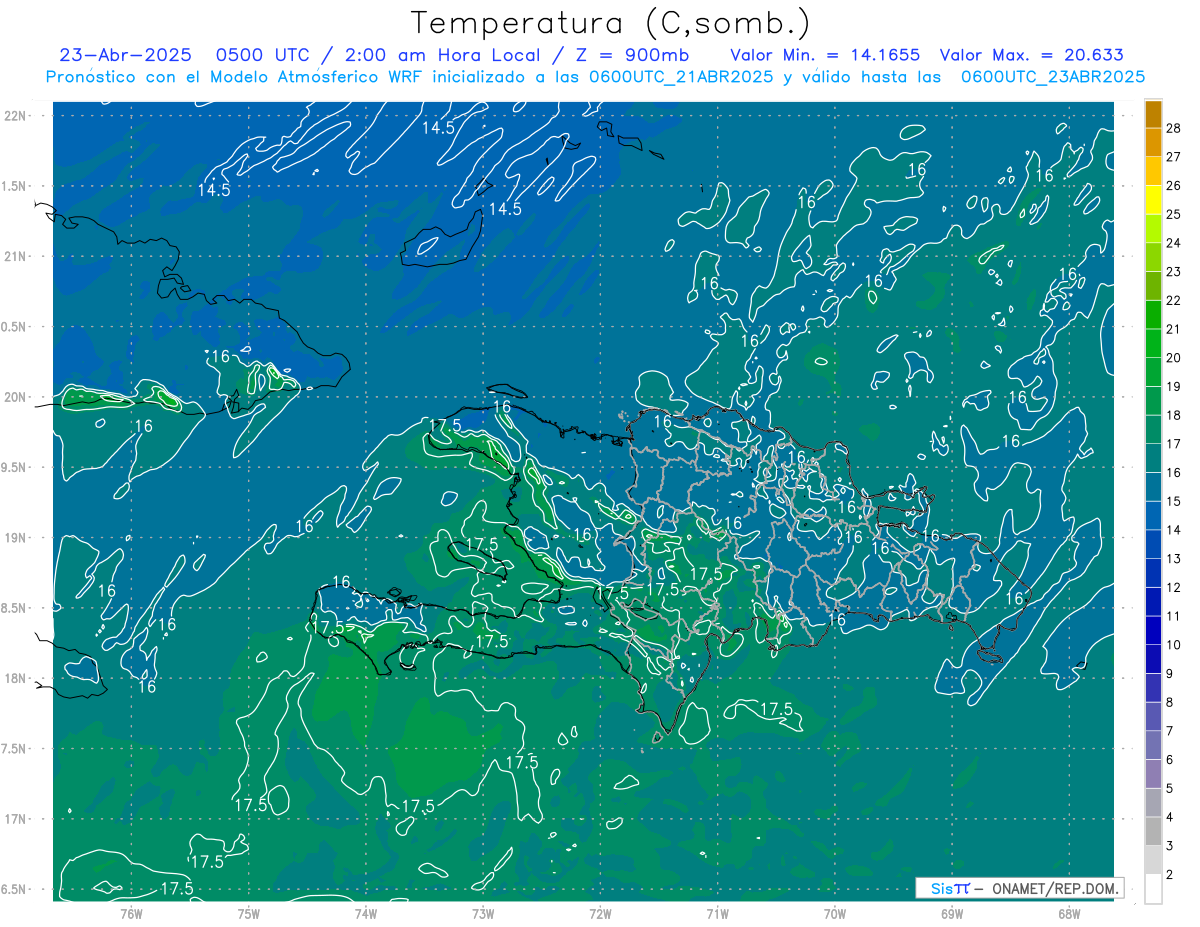
Task: Click the '68W' longitude axis label
Action: (1069, 913)
